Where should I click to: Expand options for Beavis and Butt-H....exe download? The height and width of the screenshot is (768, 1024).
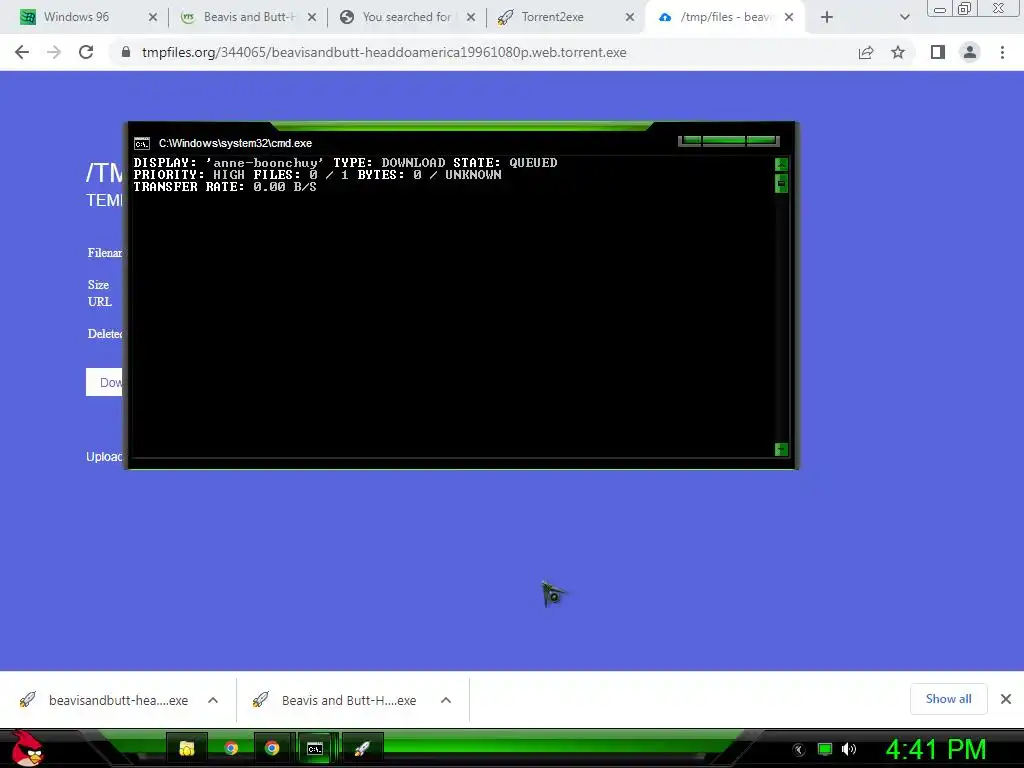click(446, 700)
